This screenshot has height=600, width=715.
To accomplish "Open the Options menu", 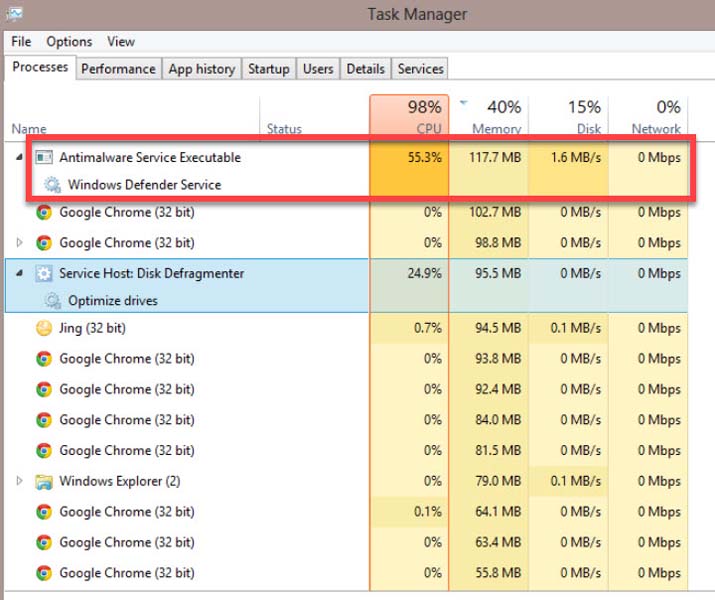I will pyautogui.click(x=69, y=41).
